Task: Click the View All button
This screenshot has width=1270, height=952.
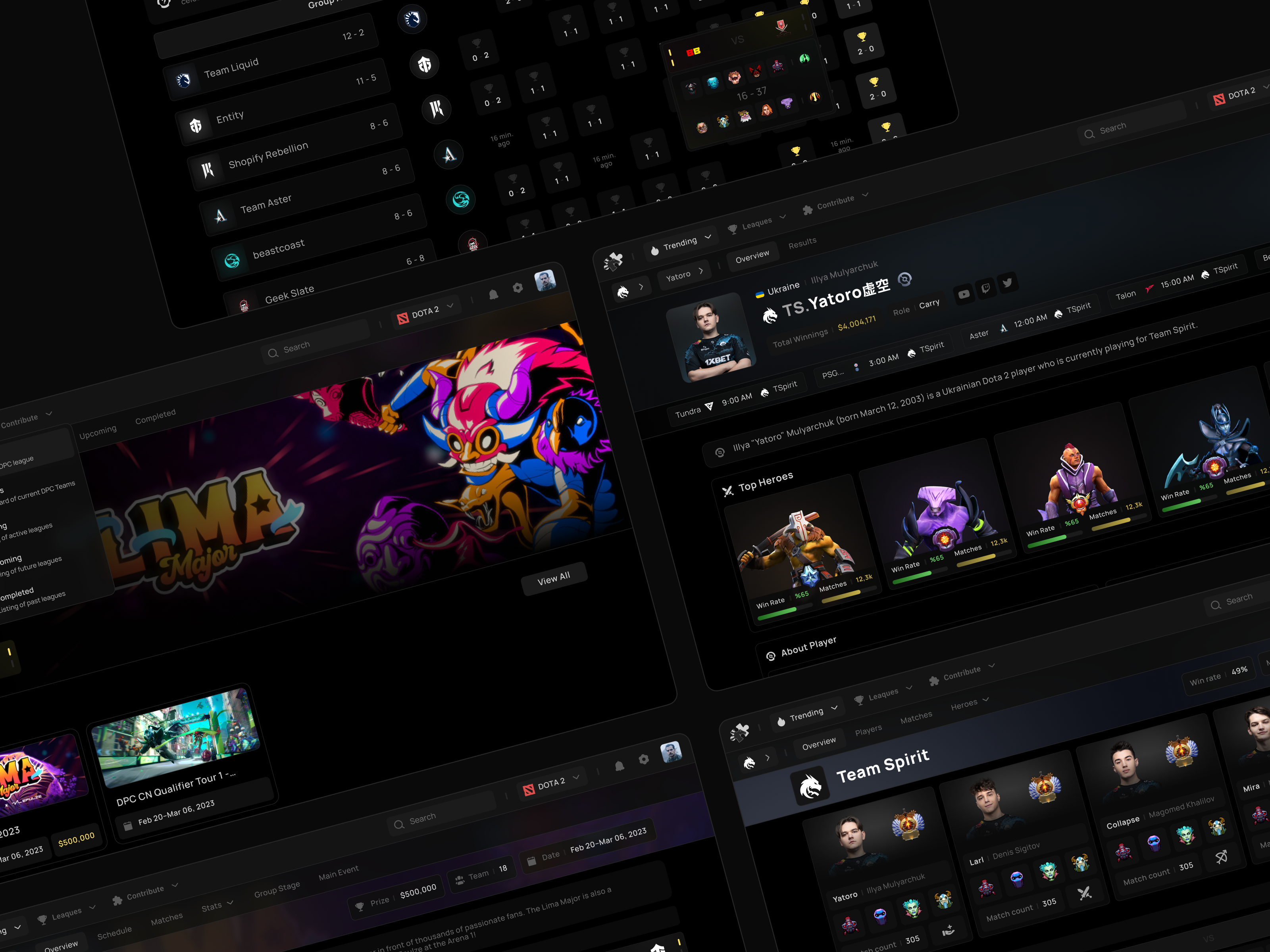Action: point(554,578)
